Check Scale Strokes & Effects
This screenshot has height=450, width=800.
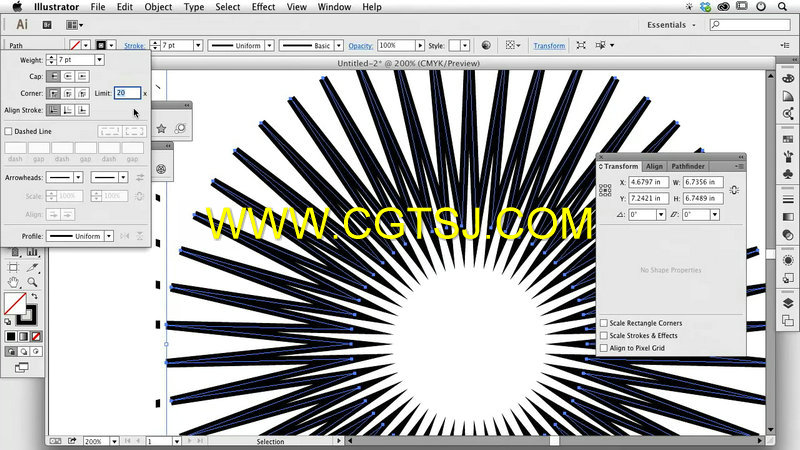coord(604,336)
